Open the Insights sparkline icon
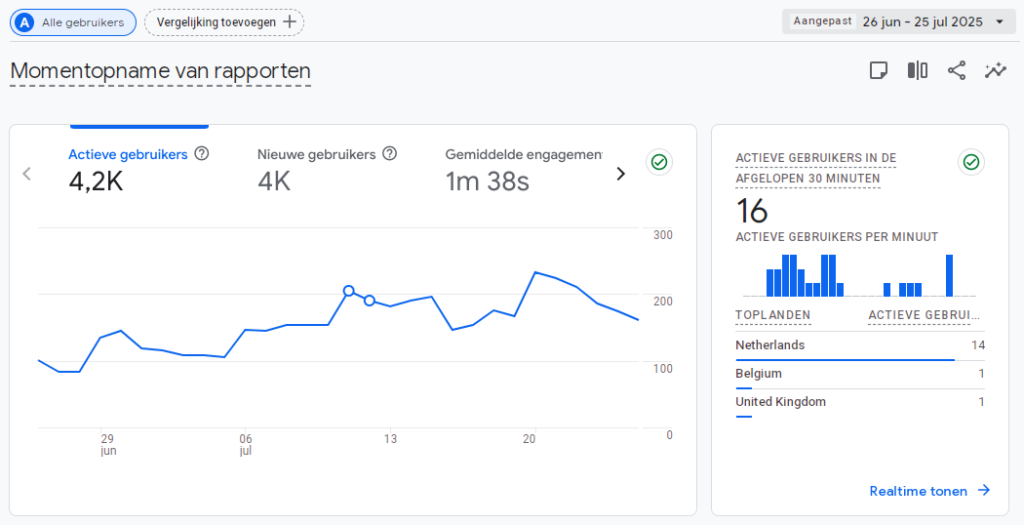 996,70
